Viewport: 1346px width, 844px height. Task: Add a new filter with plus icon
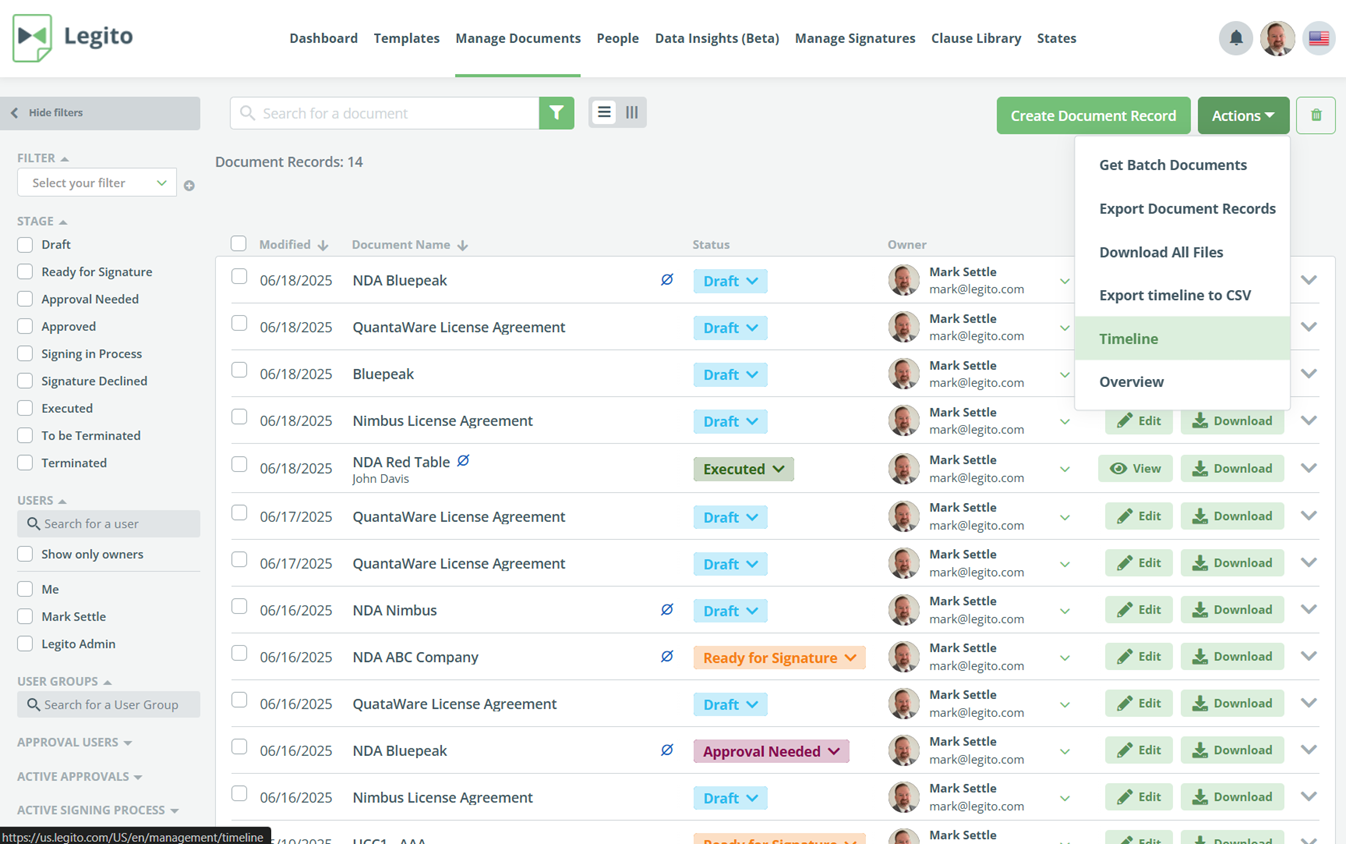189,185
